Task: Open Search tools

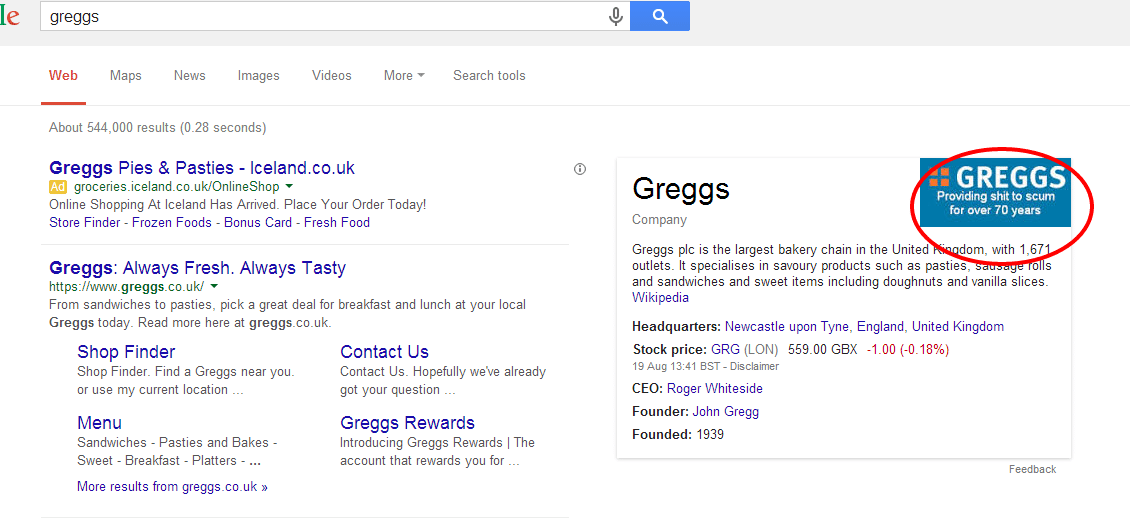Action: [x=489, y=76]
